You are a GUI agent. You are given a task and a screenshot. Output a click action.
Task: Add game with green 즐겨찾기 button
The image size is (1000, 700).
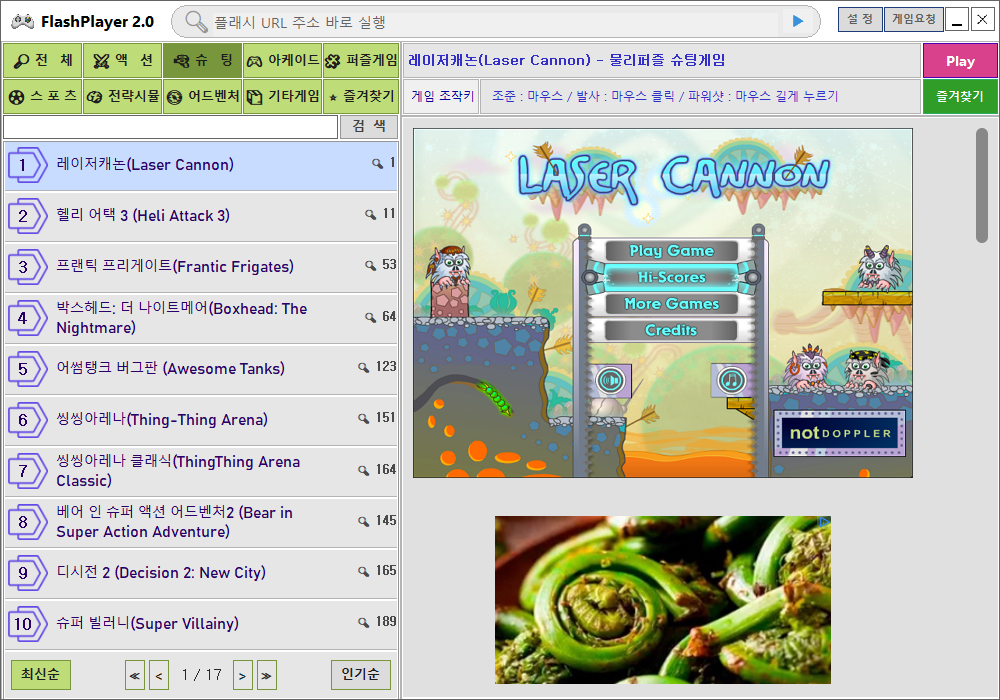(960, 96)
